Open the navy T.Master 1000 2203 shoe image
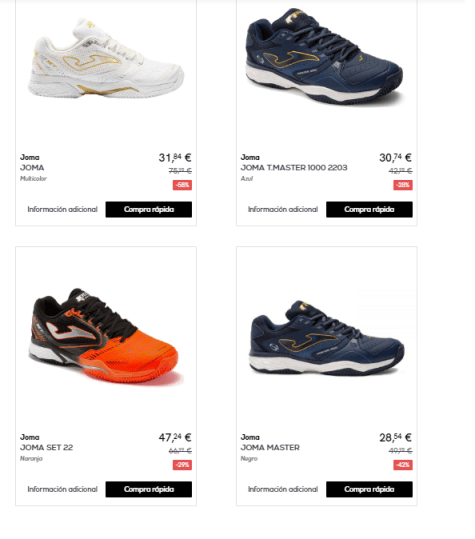Image resolution: width=475 pixels, height=539 pixels. click(x=324, y=57)
